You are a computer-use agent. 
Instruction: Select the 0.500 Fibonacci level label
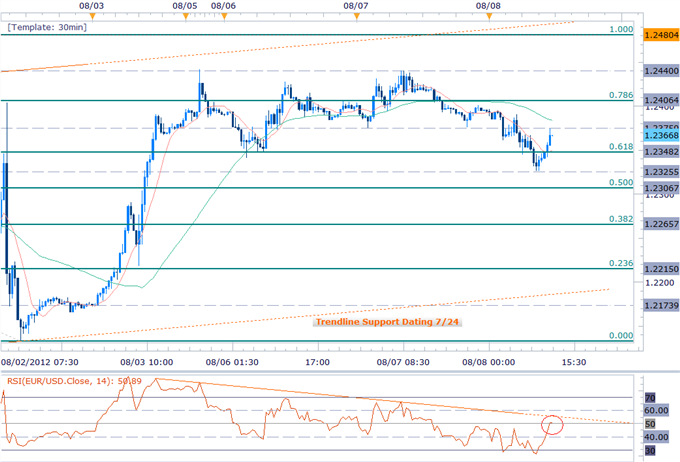pos(621,183)
